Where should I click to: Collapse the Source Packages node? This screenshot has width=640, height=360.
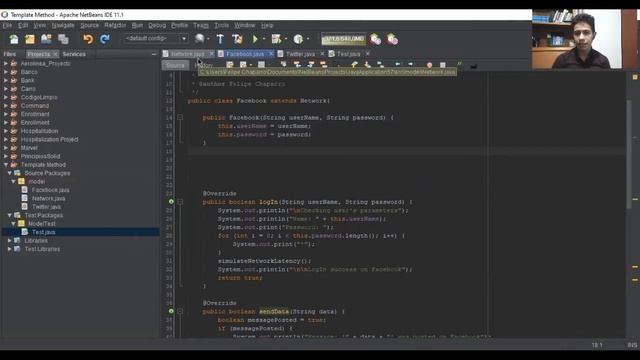click(x=10, y=173)
